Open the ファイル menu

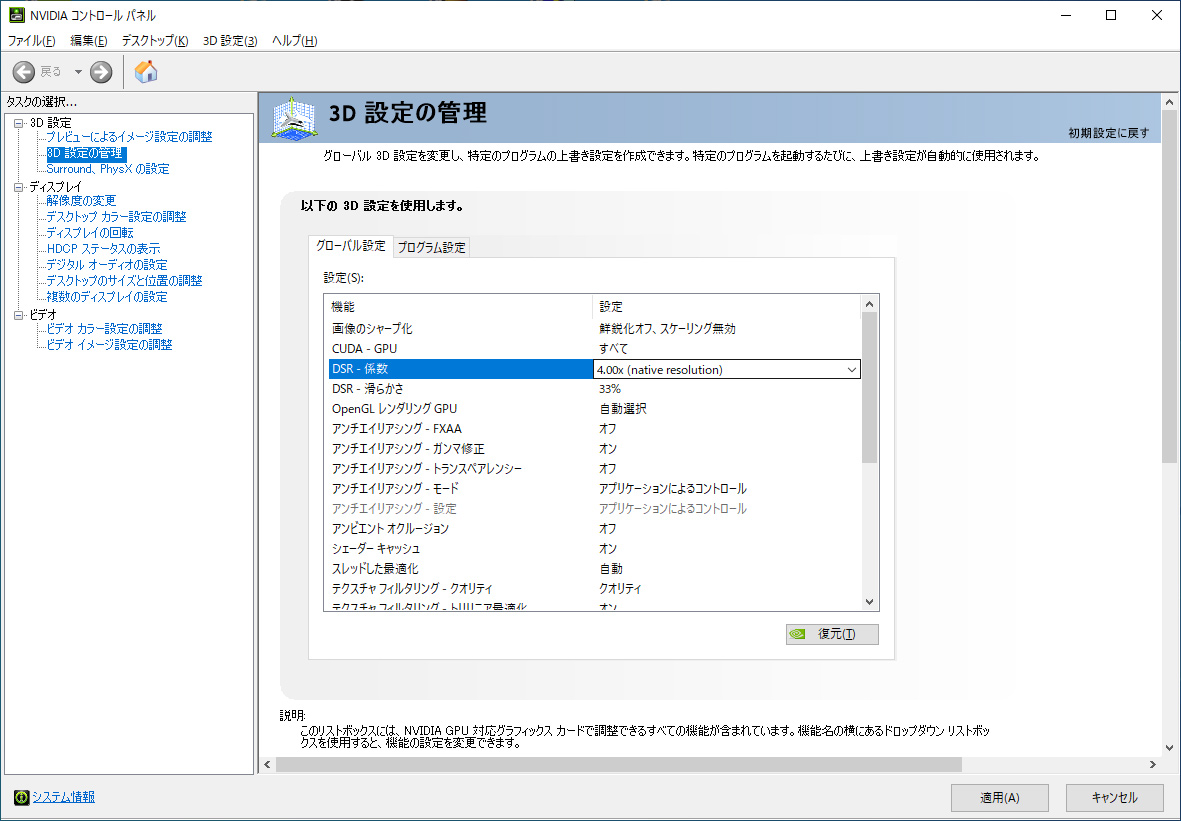click(32, 41)
